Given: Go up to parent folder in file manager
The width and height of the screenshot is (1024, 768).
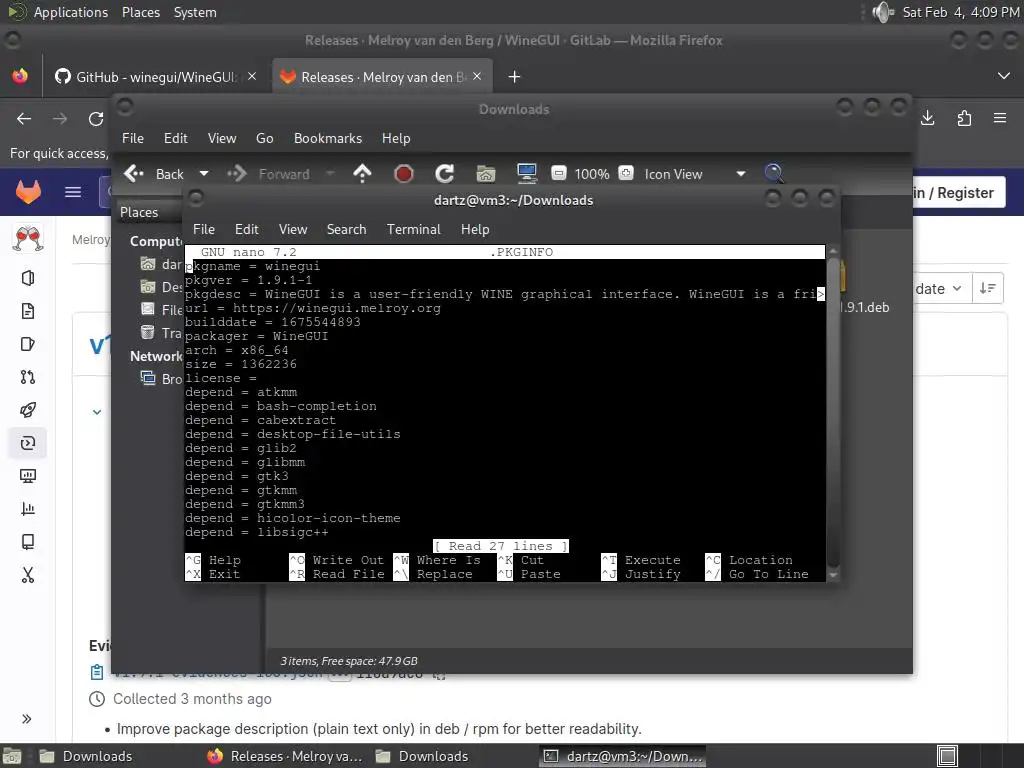Looking at the screenshot, I should coord(362,174).
